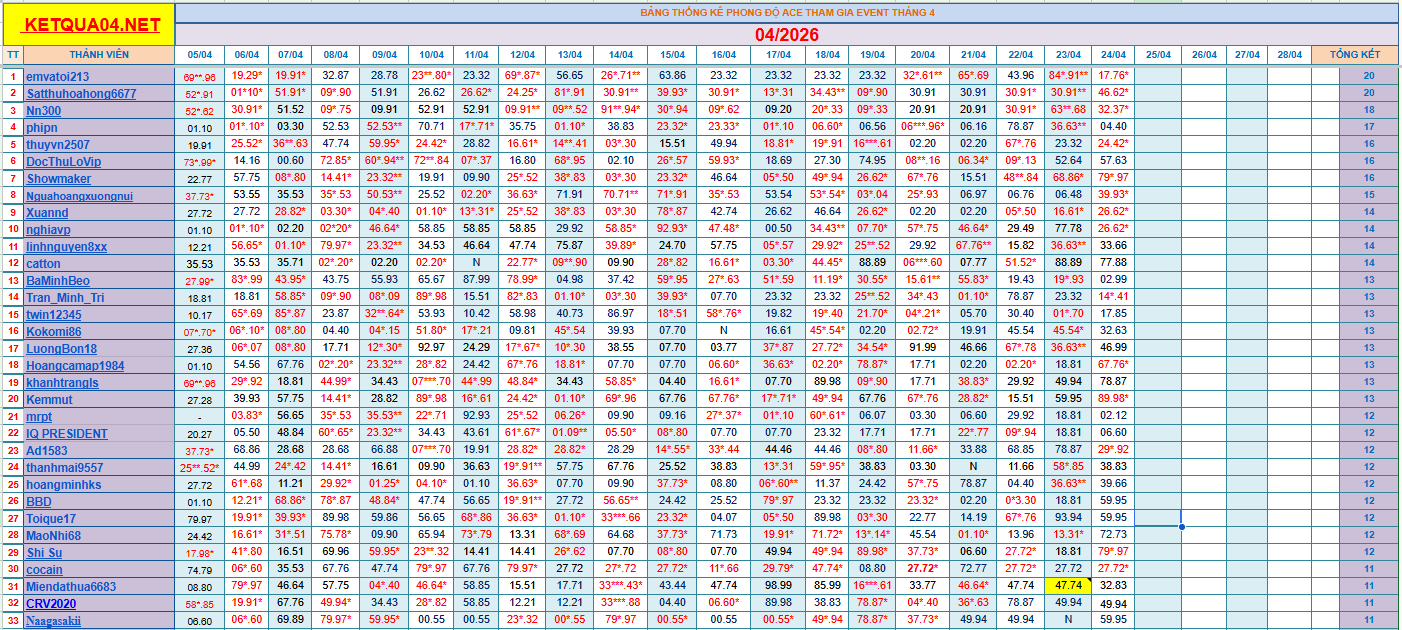
Task: Click catton's 11/04 cell N
Action: [x=477, y=263]
